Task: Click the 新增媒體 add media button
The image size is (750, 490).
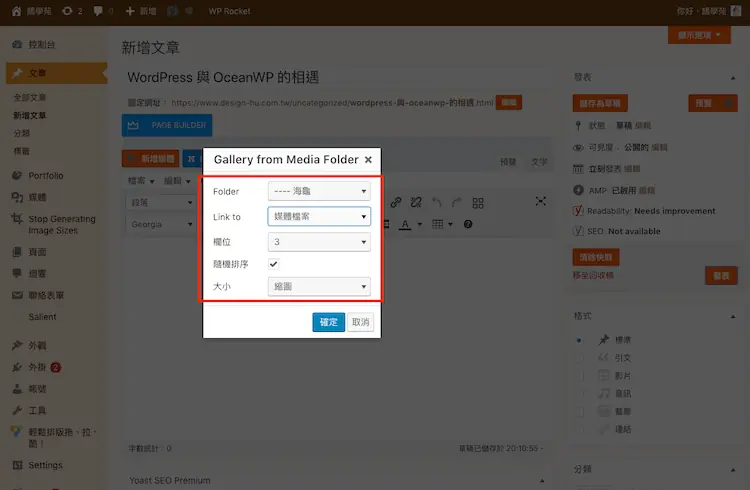Action: (x=151, y=158)
